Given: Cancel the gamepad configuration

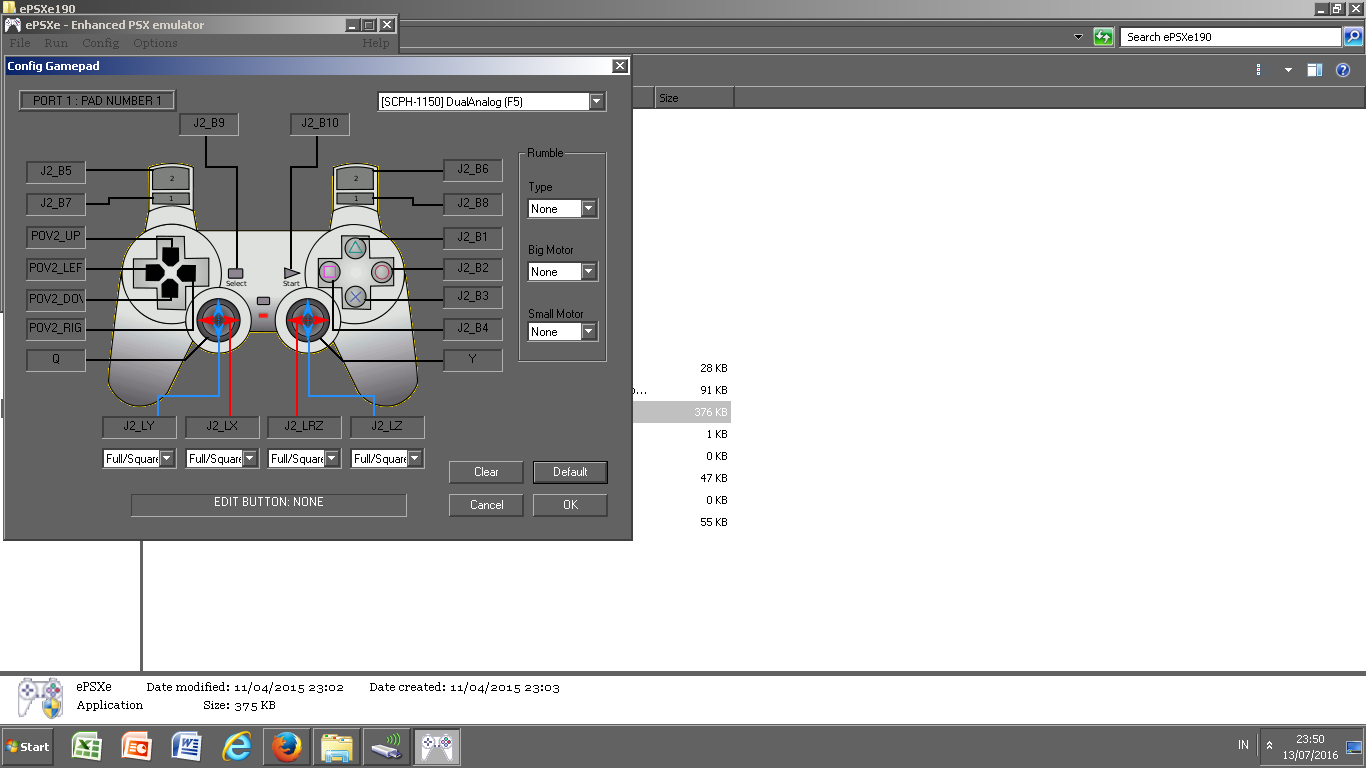Looking at the screenshot, I should (x=486, y=505).
